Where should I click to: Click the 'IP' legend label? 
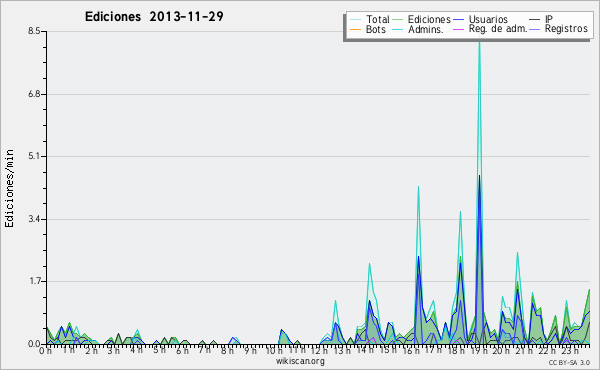[549, 19]
